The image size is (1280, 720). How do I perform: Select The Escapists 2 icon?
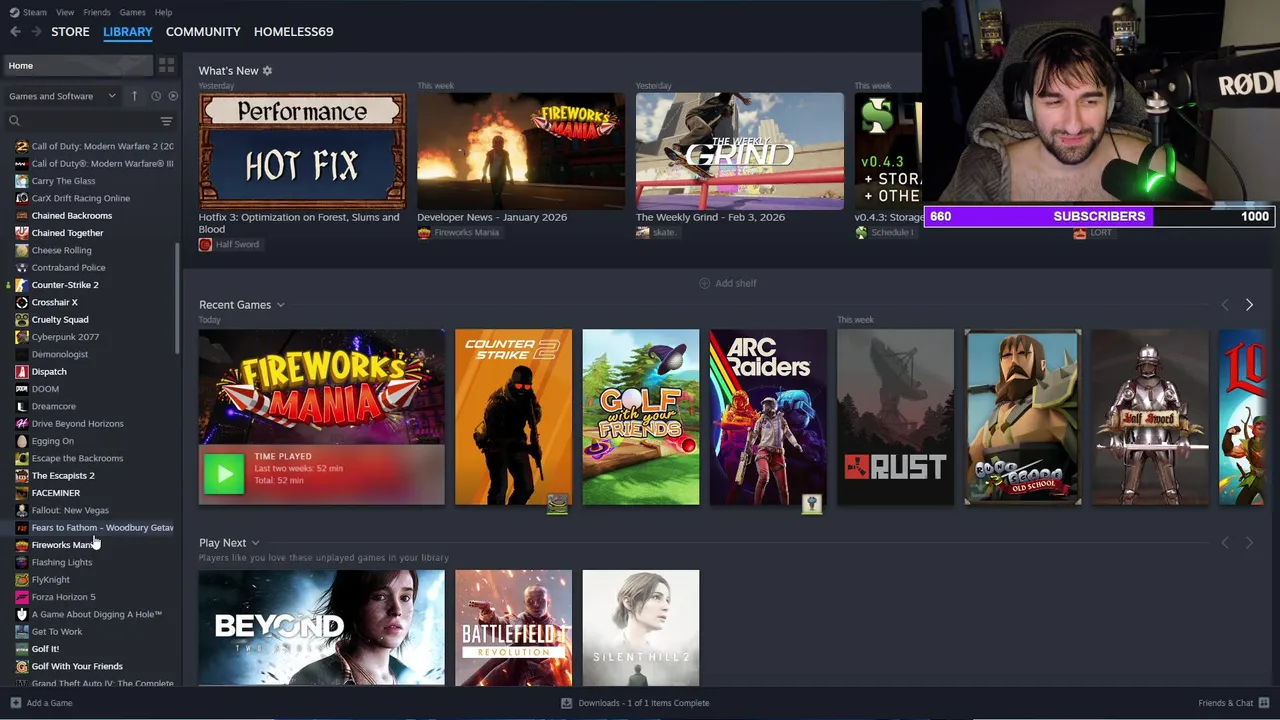pyautogui.click(x=22, y=476)
